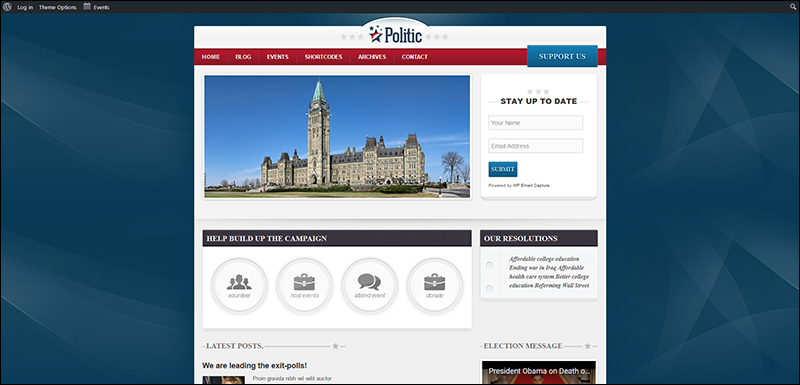Click the WordPress logo in admin bar
The image size is (800, 385).
click(7, 7)
